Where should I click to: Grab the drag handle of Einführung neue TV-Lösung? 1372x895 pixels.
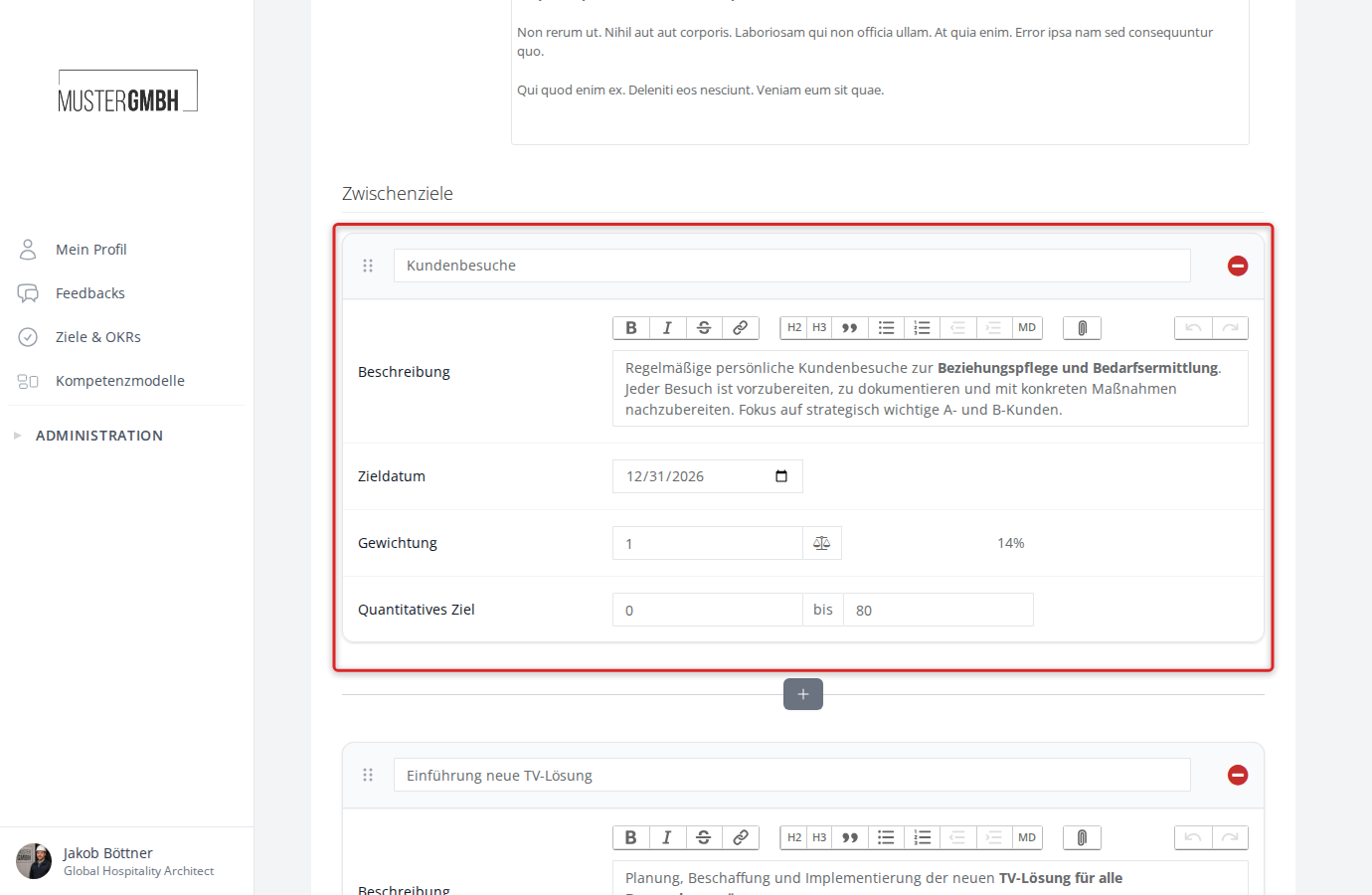click(368, 775)
